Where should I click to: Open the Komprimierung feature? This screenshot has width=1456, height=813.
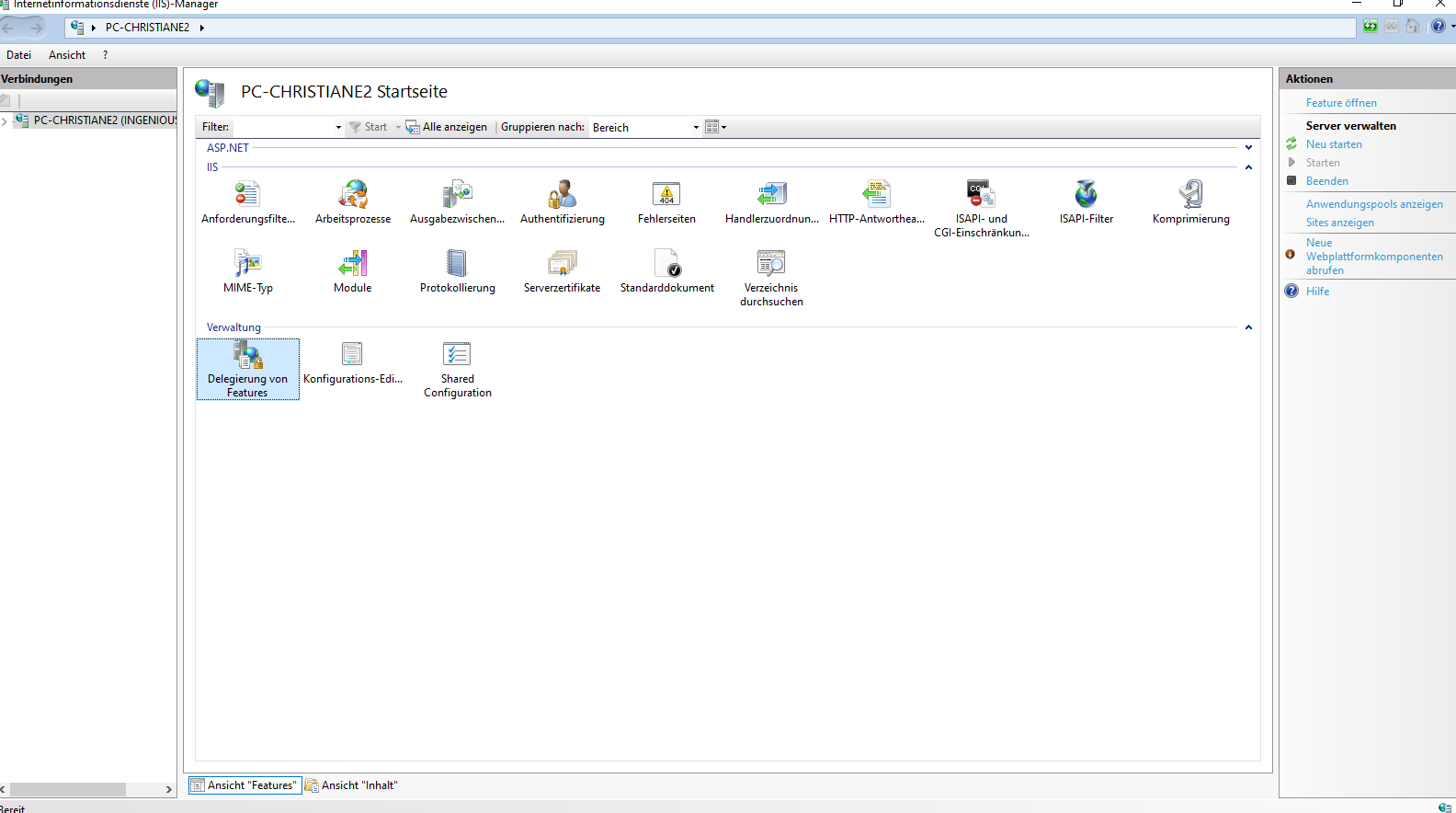(x=1190, y=203)
